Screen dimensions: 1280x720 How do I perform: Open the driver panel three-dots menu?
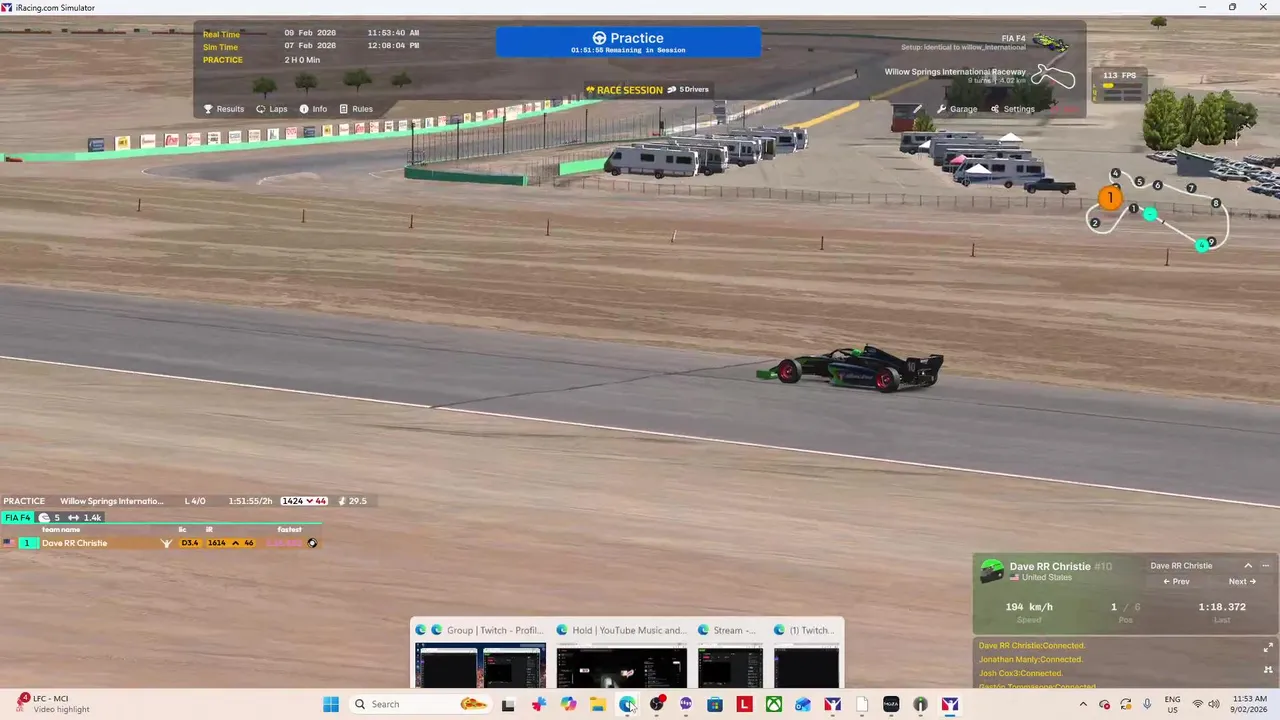click(x=1265, y=566)
